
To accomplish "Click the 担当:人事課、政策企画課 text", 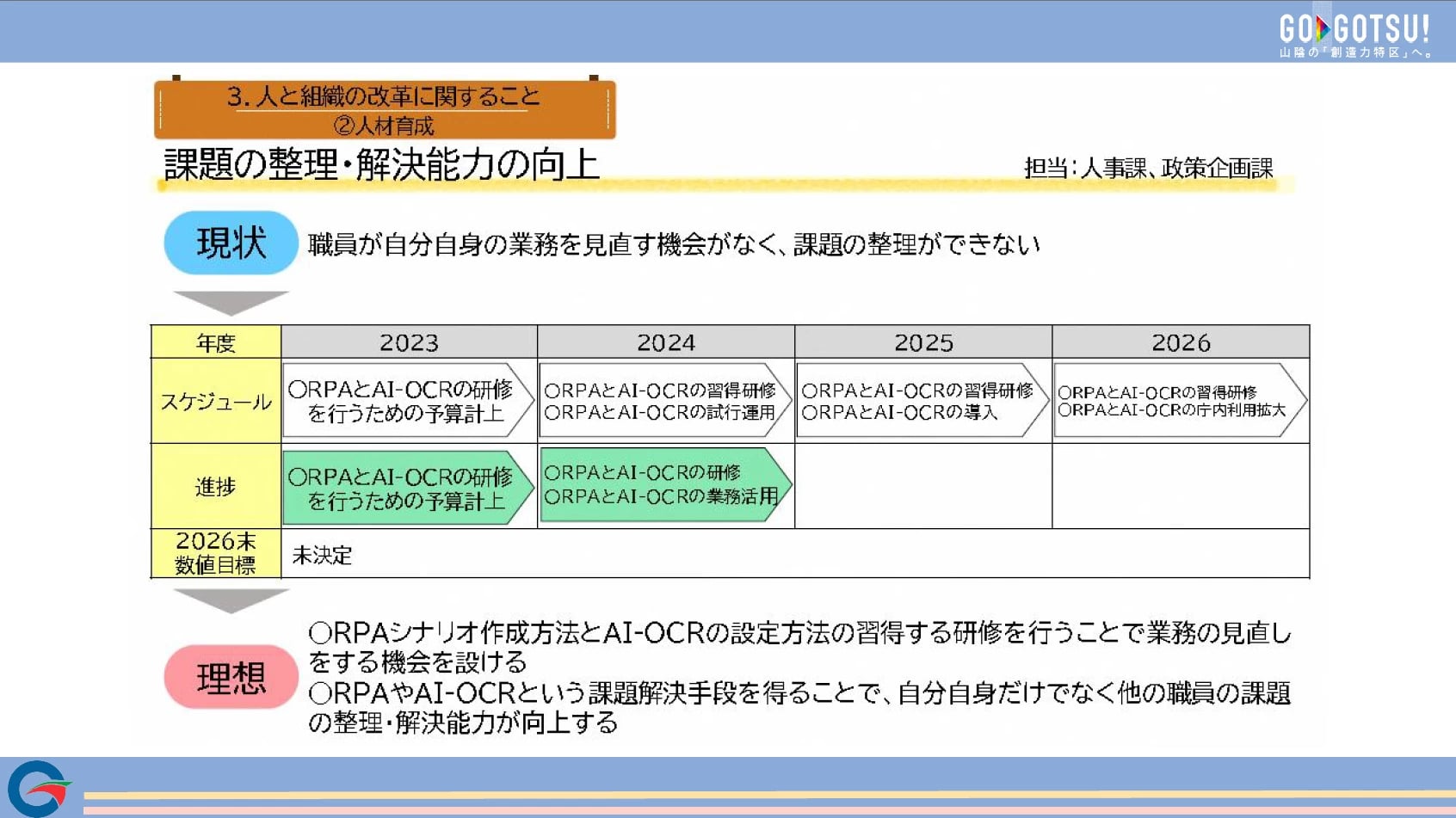I will (x=1148, y=169).
